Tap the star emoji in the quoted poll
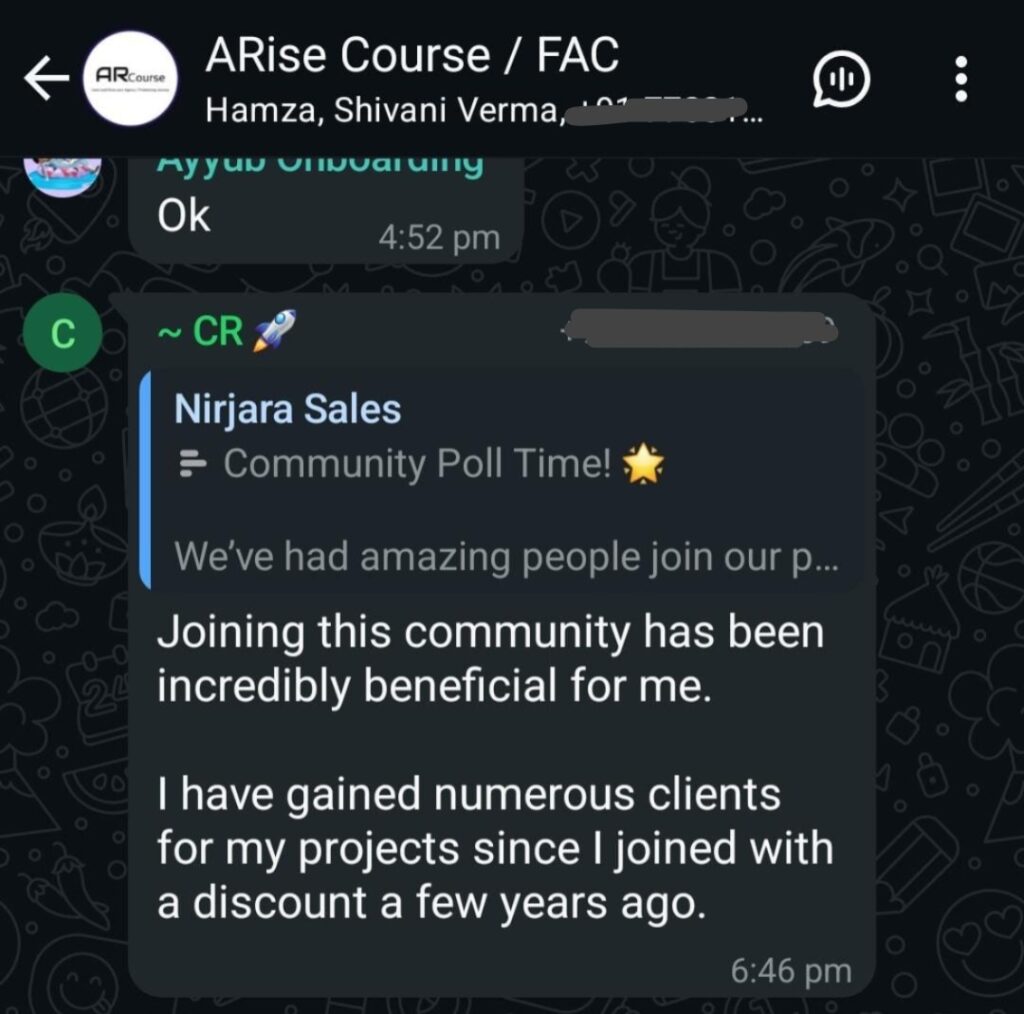 click(x=643, y=464)
